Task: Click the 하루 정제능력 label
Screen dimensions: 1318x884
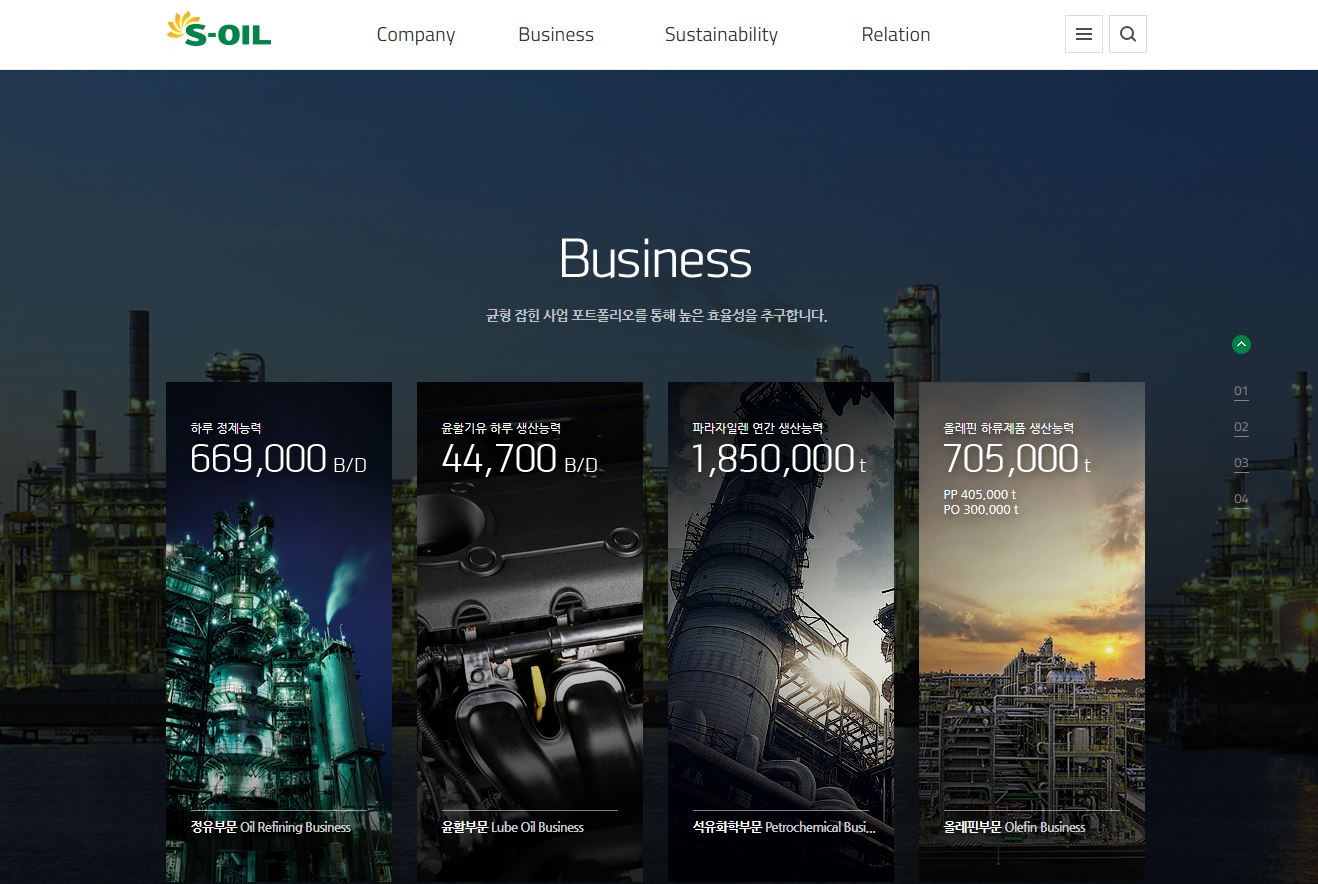Action: 226,428
